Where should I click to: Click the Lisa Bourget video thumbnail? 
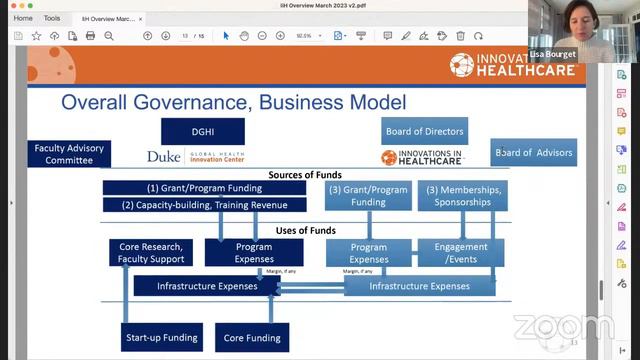584,31
